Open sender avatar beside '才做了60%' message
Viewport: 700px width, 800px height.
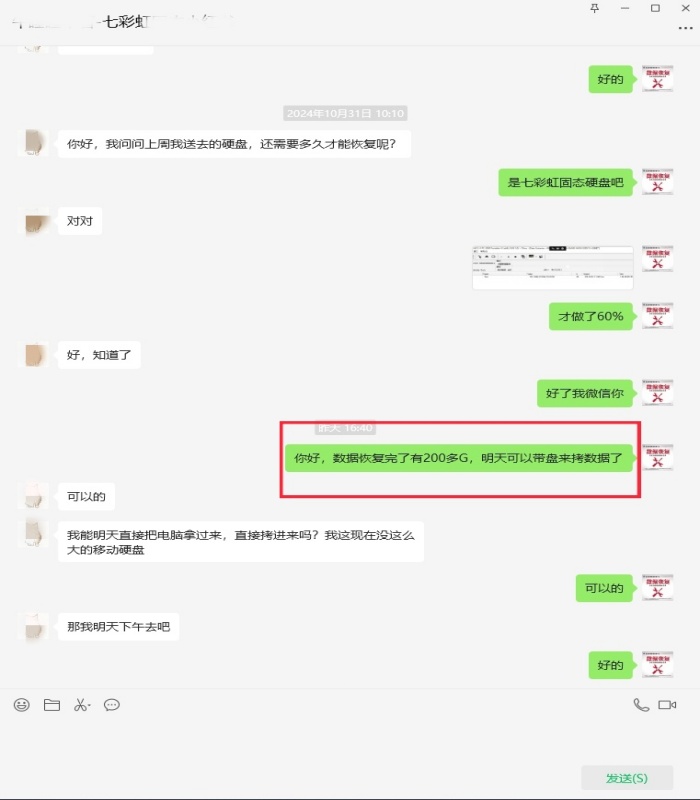pos(657,316)
